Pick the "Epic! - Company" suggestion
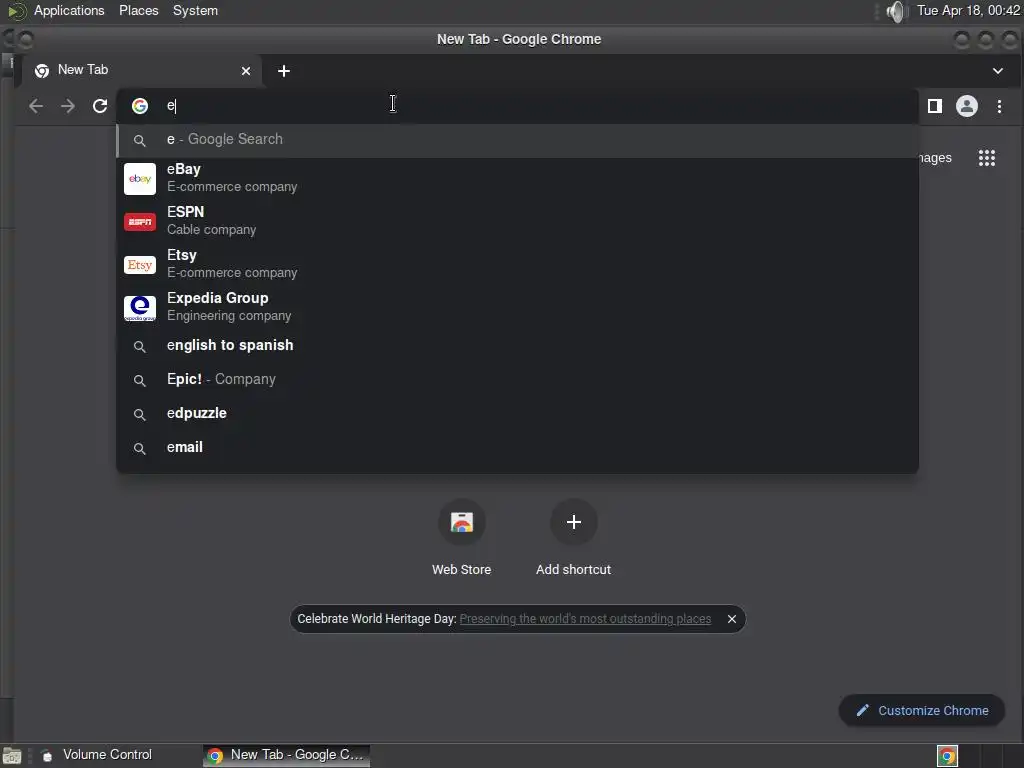 (517, 379)
